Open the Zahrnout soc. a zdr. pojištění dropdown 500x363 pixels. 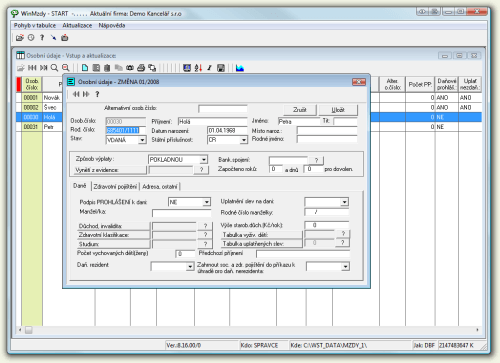tap(345, 266)
